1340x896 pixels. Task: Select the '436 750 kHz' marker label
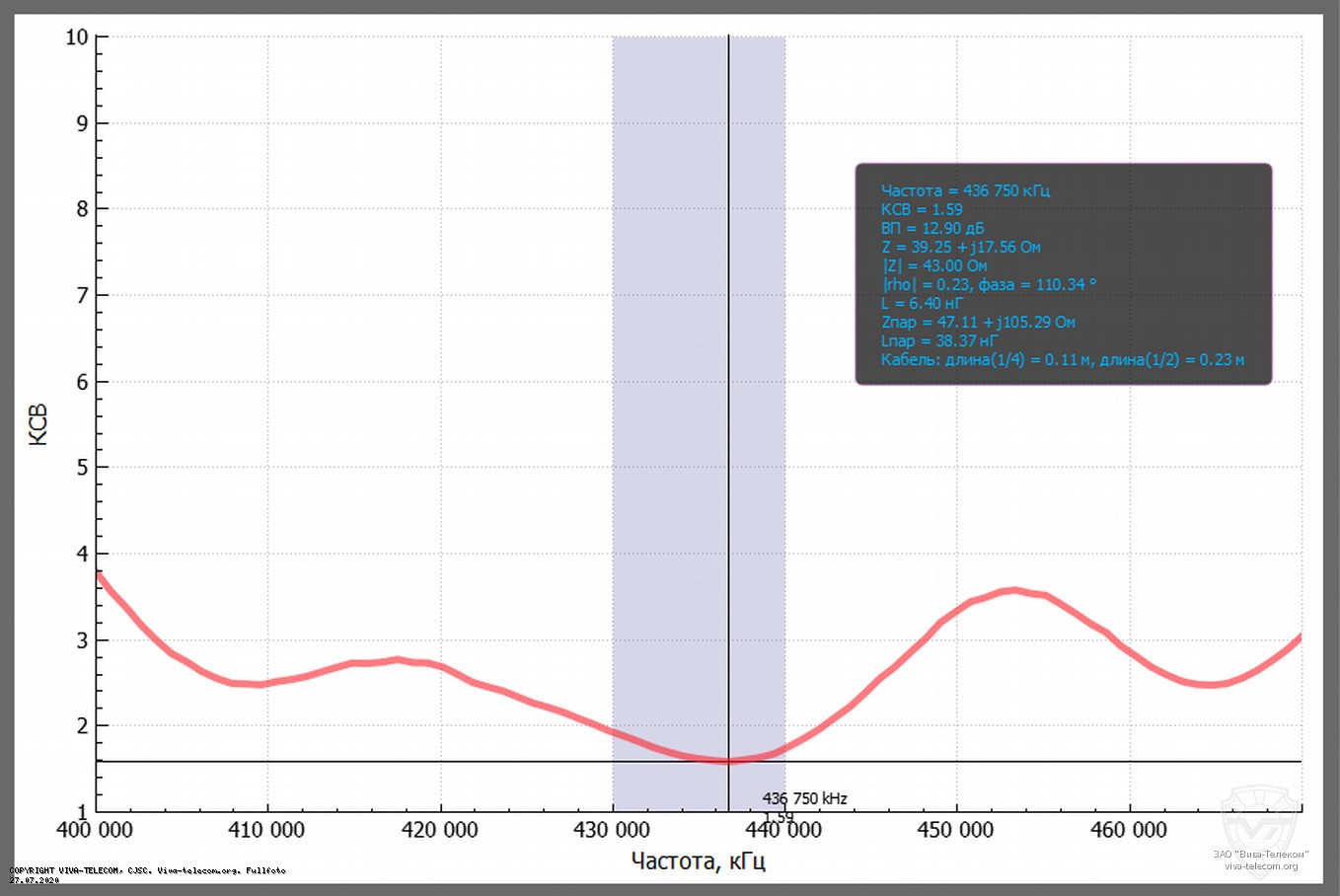click(804, 798)
